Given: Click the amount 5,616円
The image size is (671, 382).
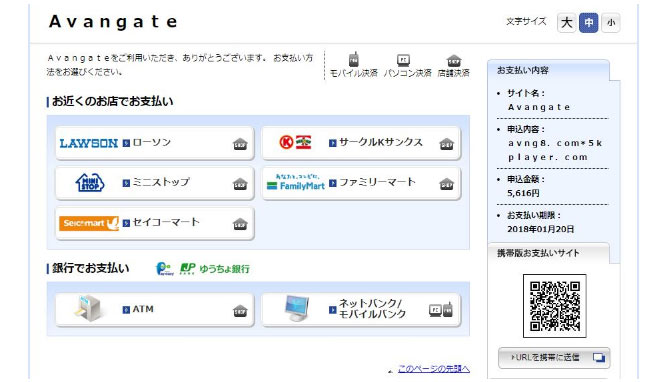Looking at the screenshot, I should [523, 193].
